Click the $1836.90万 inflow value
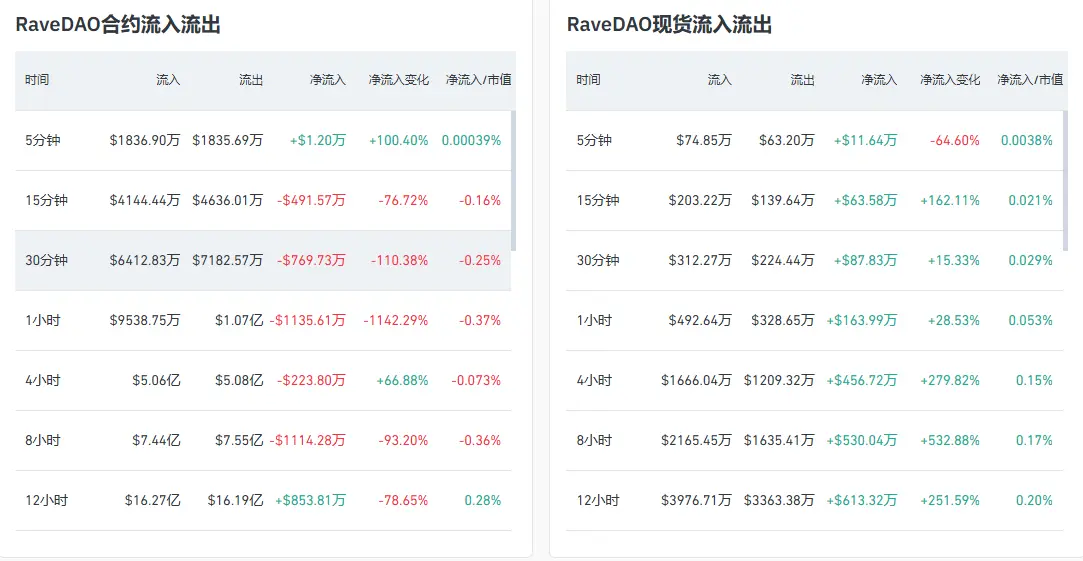This screenshot has width=1083, height=561. (x=145, y=140)
